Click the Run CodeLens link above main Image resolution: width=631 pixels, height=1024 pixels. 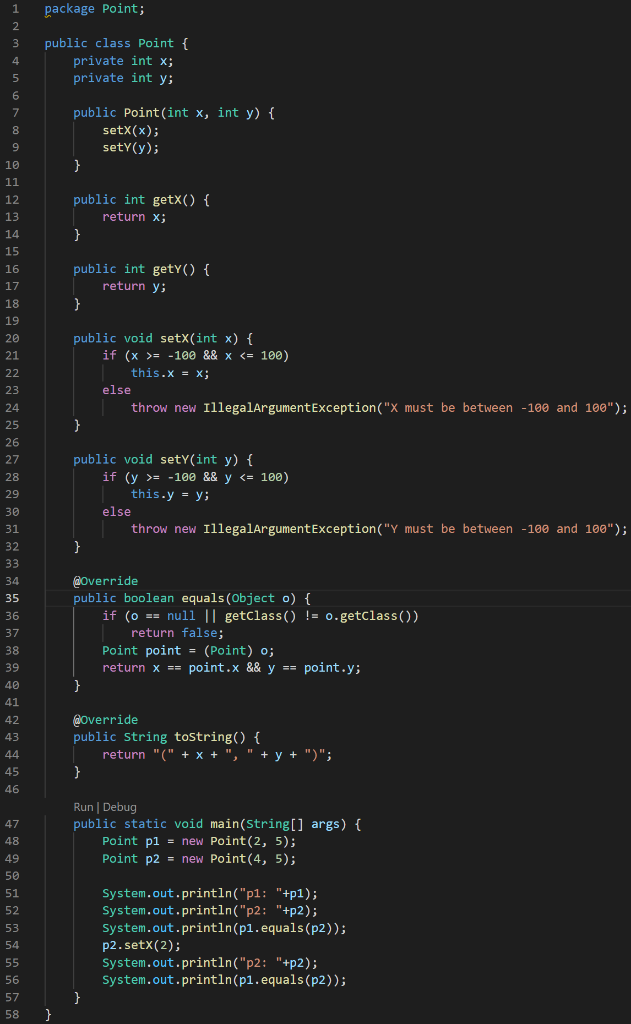coord(83,807)
